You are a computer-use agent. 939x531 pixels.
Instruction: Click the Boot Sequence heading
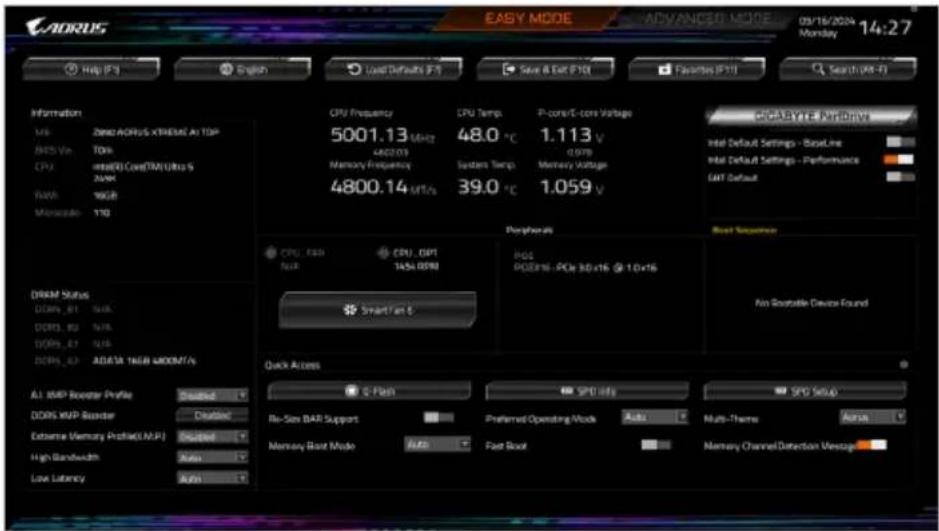tap(744, 230)
